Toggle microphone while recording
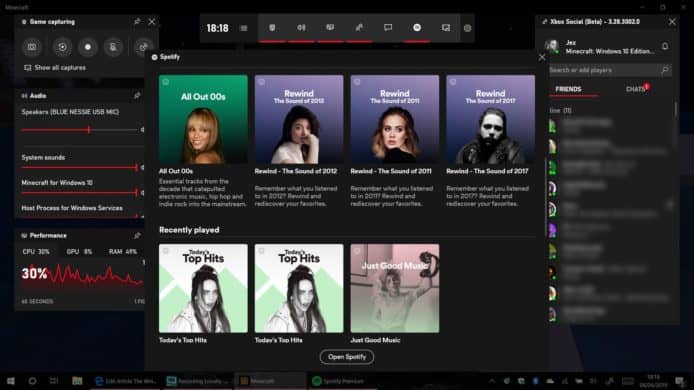The width and height of the screenshot is (694, 390). point(113,47)
